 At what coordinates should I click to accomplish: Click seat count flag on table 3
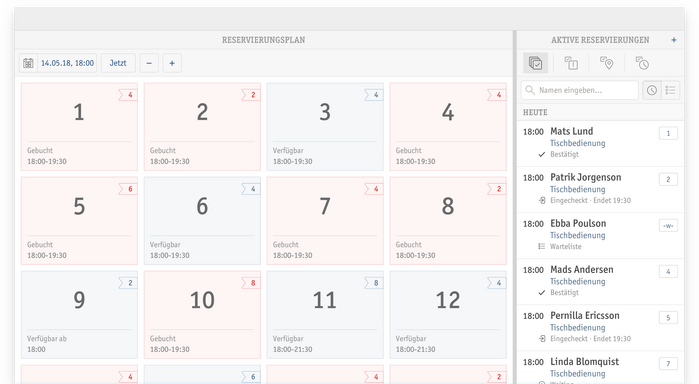coord(374,95)
